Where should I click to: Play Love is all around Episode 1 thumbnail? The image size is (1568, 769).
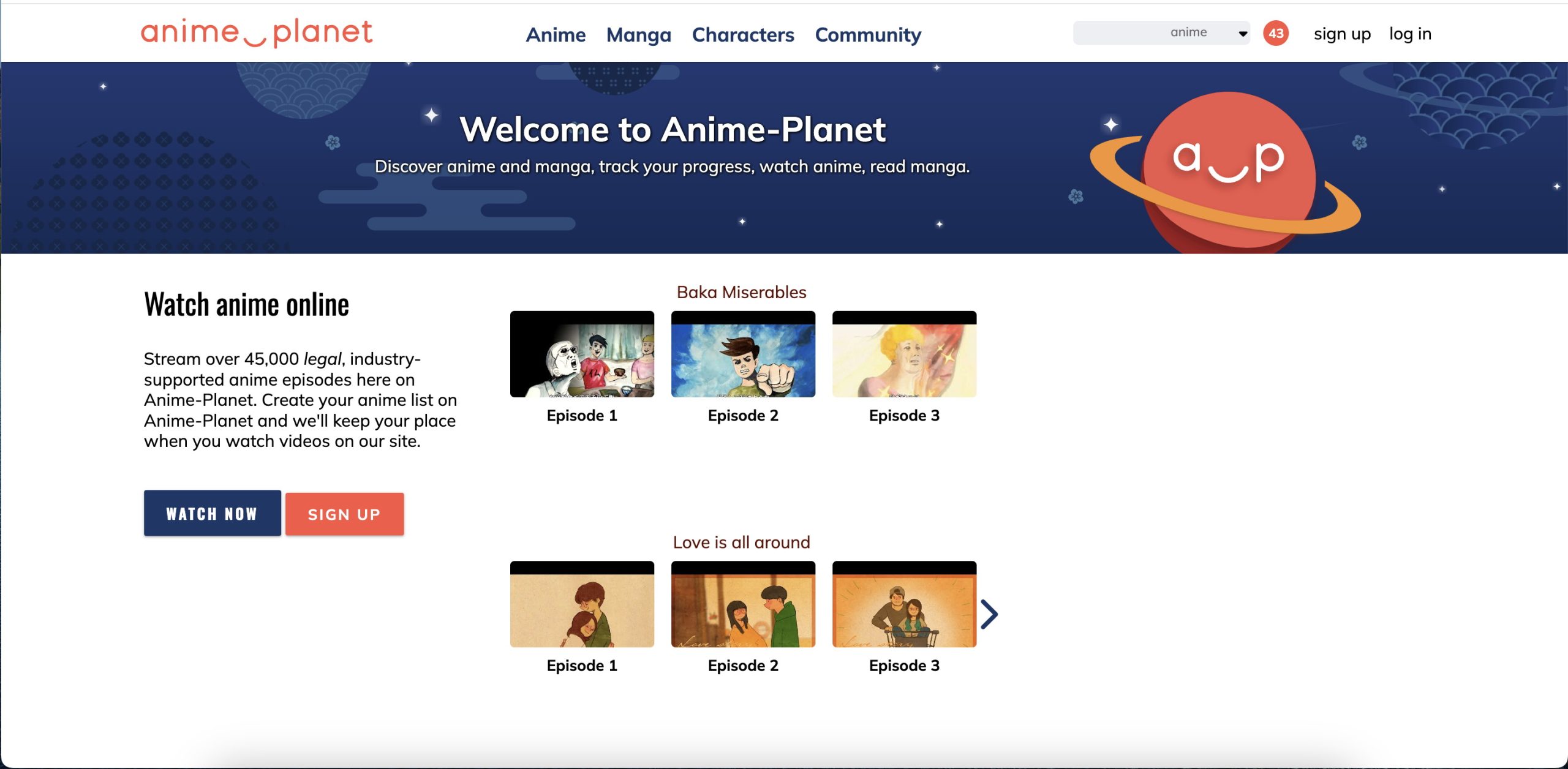click(582, 604)
